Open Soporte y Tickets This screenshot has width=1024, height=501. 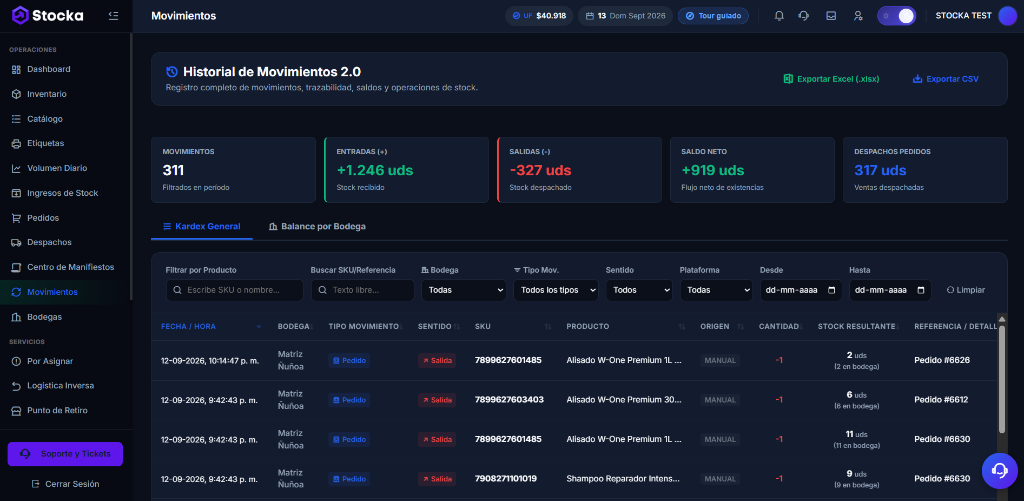pyautogui.click(x=65, y=454)
